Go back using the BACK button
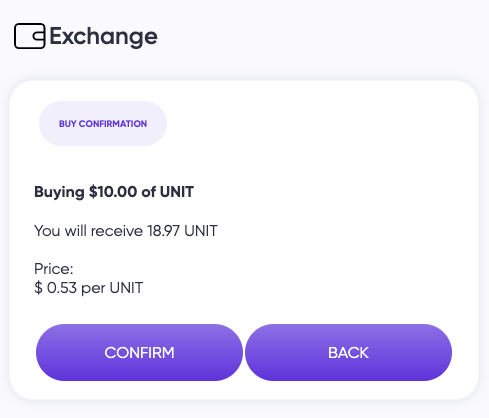This screenshot has height=418, width=489. tap(348, 353)
